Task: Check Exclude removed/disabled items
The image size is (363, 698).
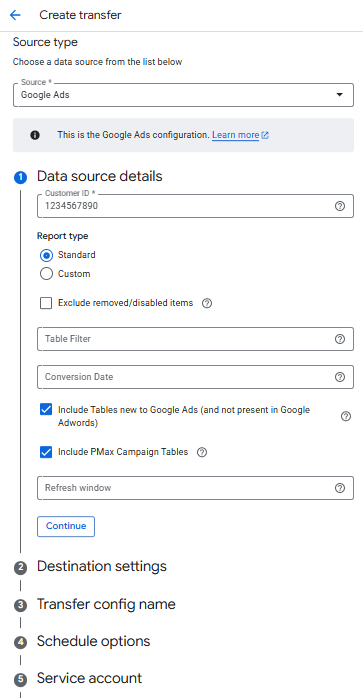Action: pos(46,303)
